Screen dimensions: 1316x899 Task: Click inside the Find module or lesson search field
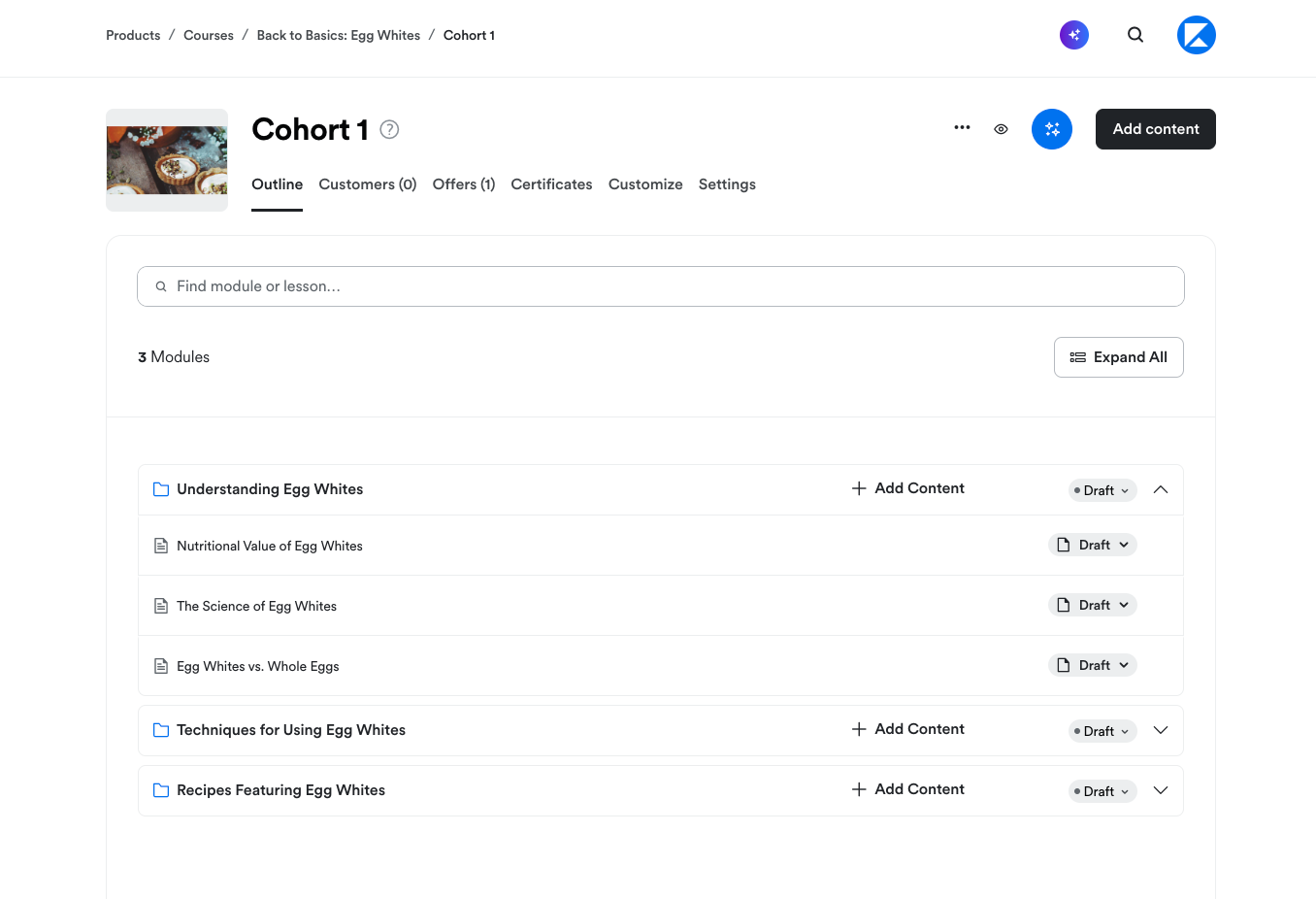coord(660,286)
